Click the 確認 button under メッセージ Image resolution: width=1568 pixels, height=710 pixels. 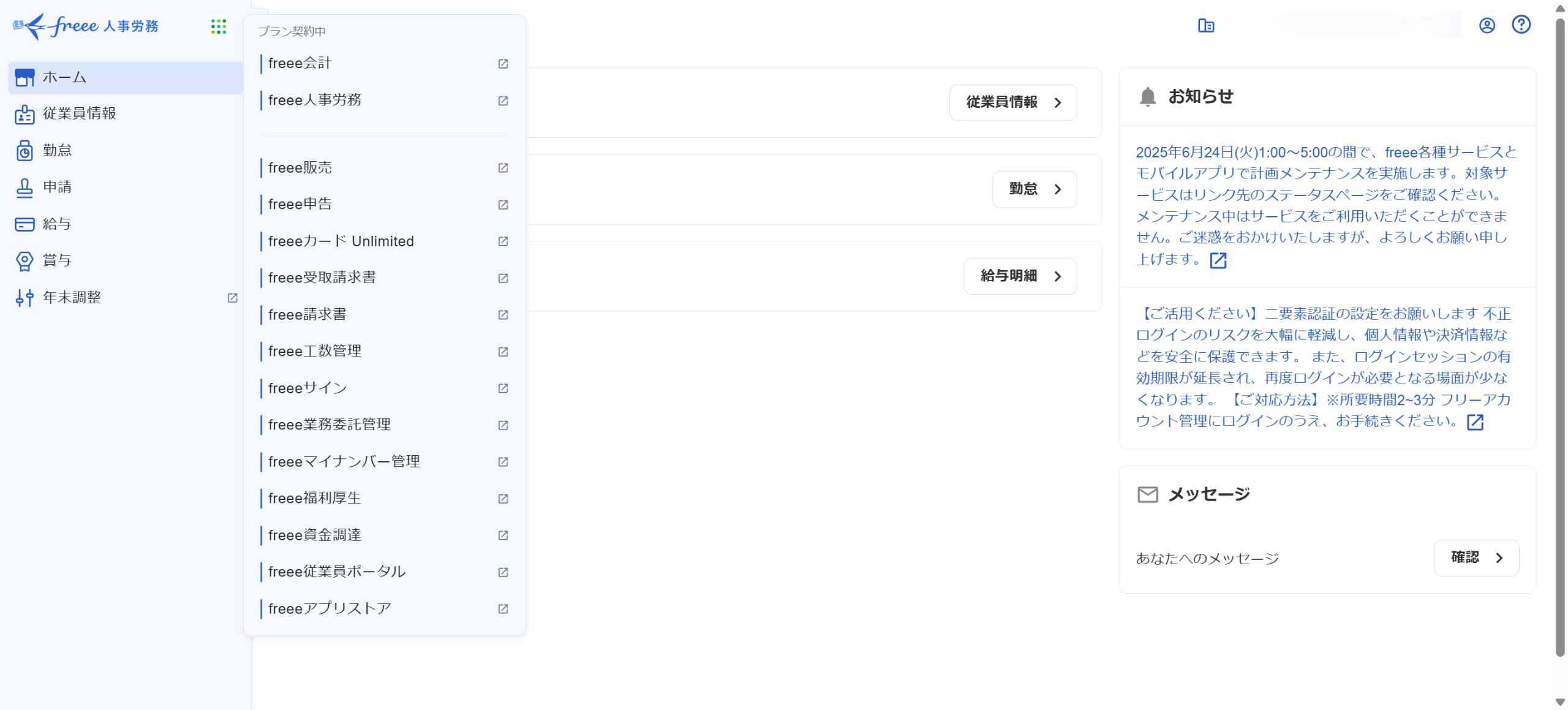click(1476, 557)
